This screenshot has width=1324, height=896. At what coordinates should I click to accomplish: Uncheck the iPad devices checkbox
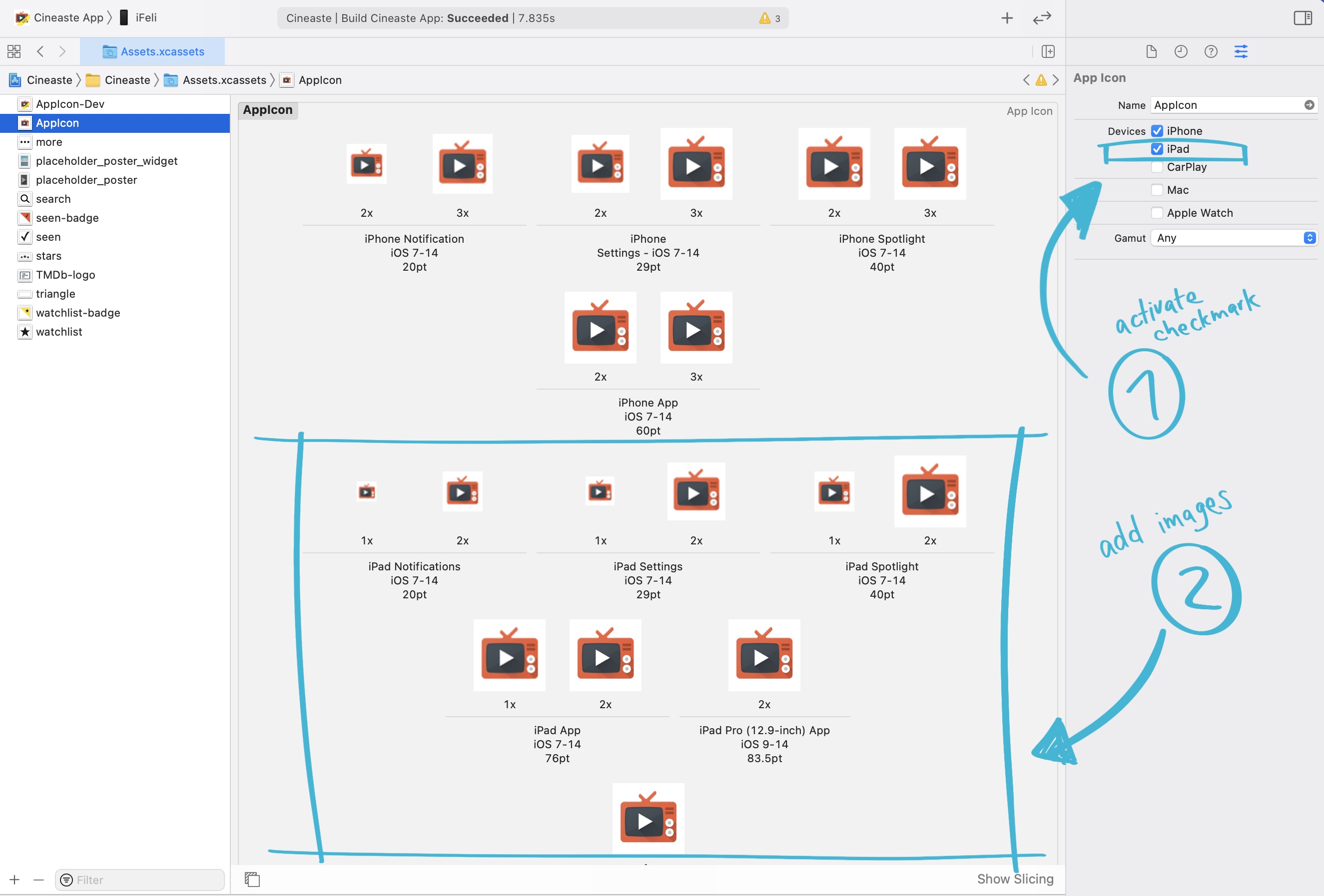click(x=1157, y=149)
